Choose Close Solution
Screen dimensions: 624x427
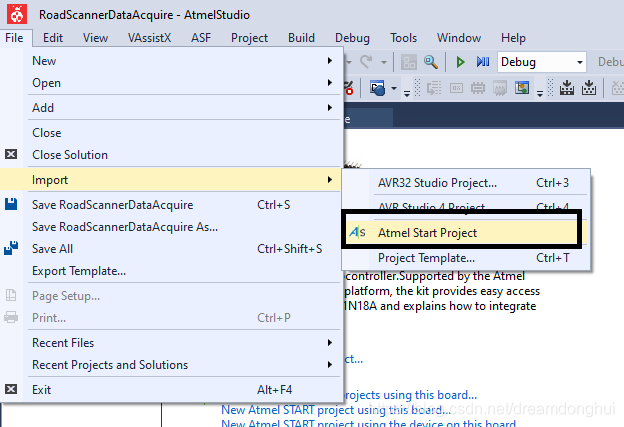171,154
